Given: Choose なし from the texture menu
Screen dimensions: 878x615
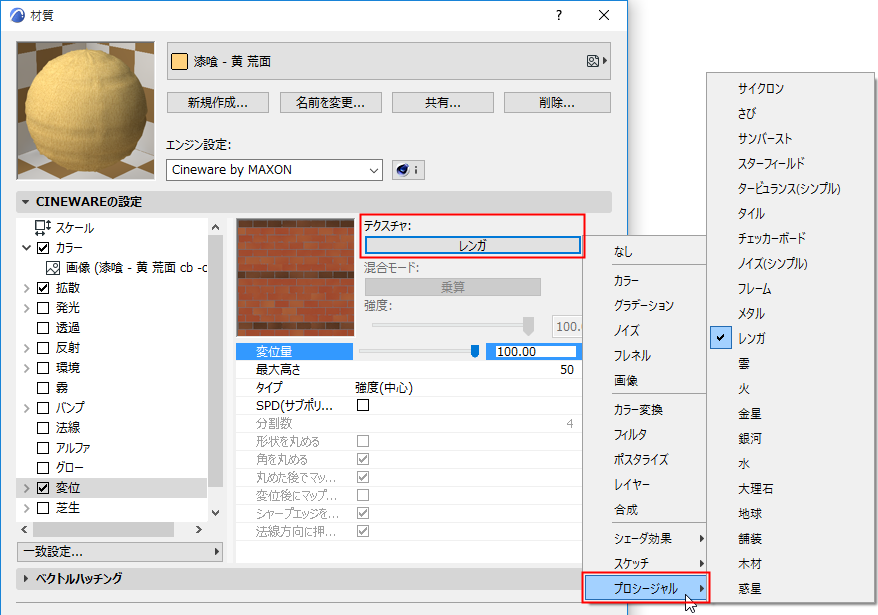Looking at the screenshot, I should 645,252.
